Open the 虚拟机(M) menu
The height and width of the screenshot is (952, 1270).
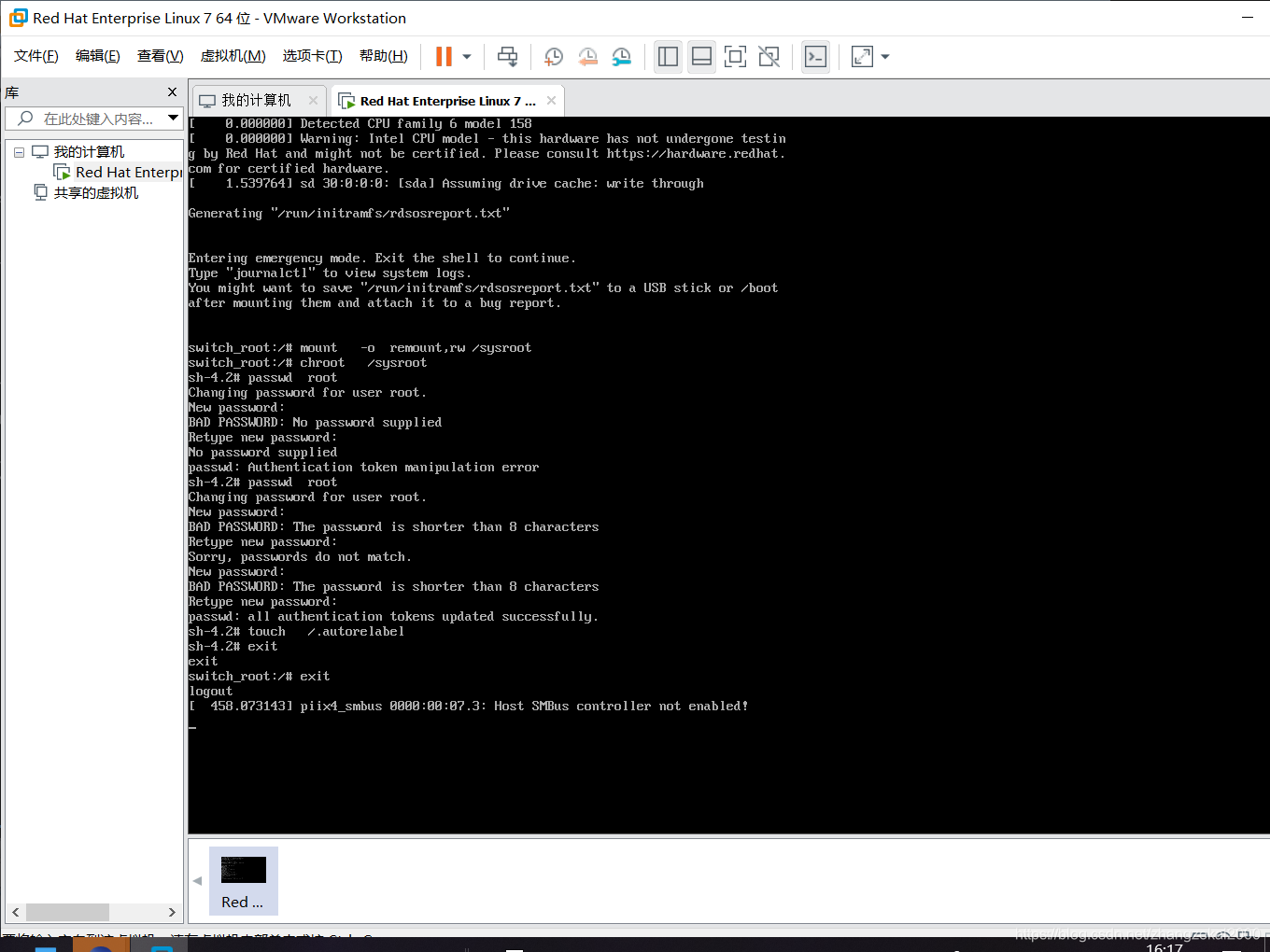(233, 56)
